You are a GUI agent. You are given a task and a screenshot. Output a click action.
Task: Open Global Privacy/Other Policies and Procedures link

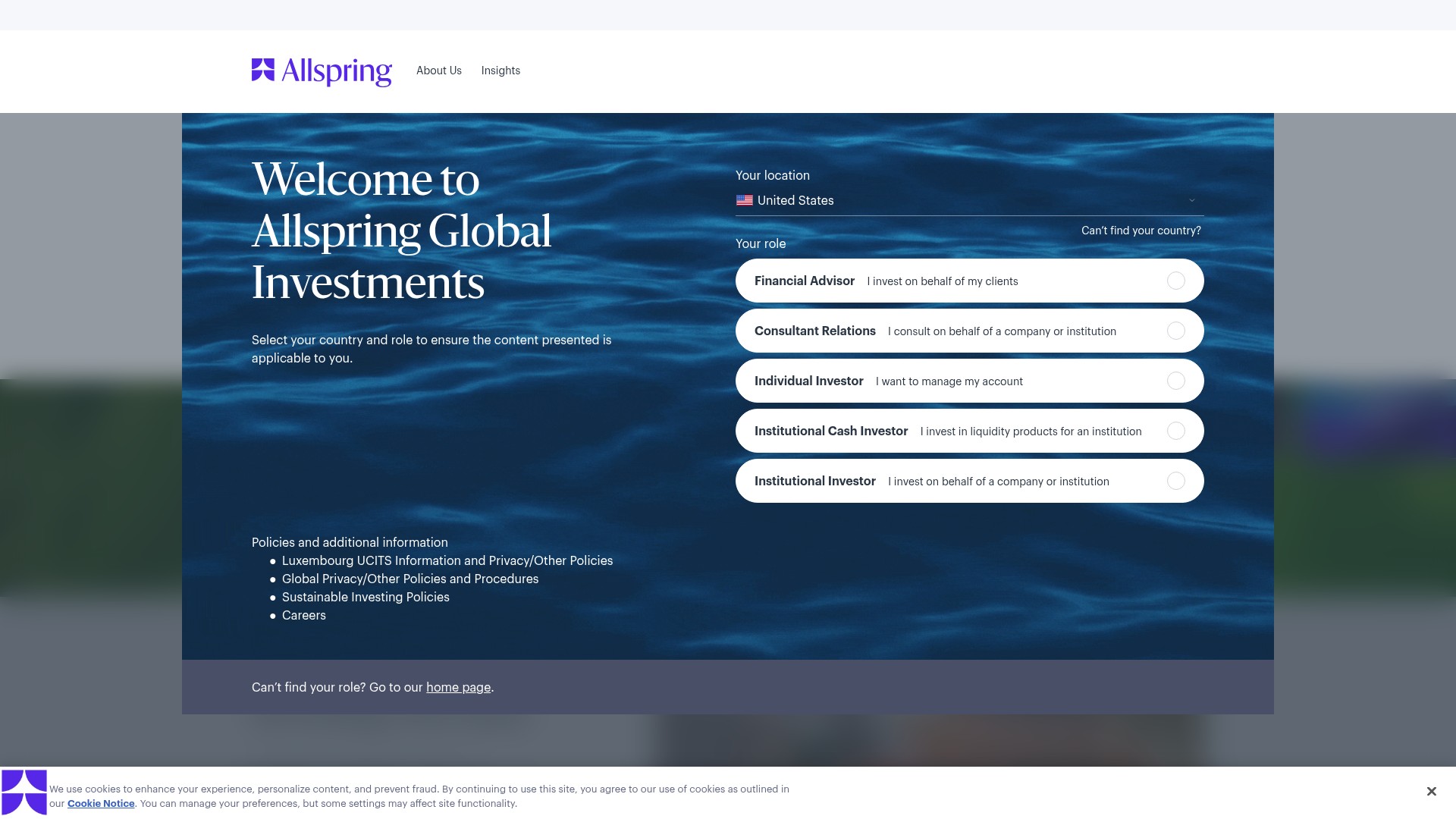410,579
